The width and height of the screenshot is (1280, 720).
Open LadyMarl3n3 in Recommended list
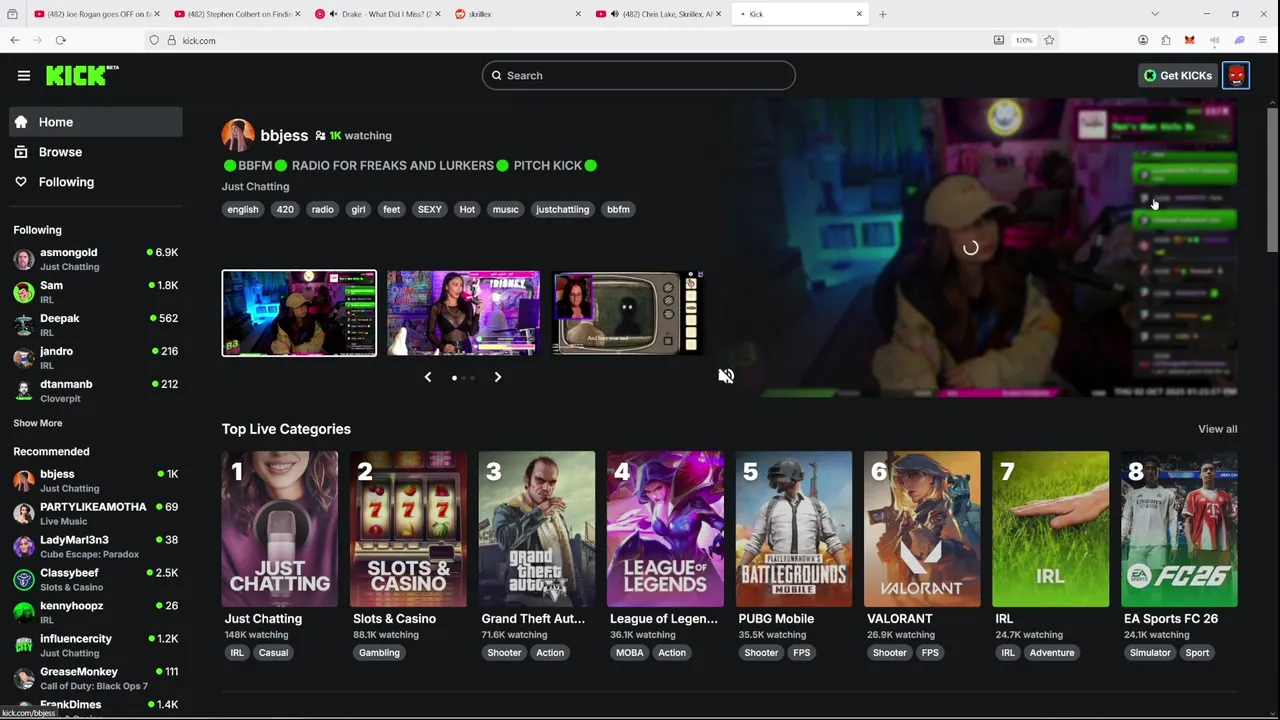click(96, 547)
